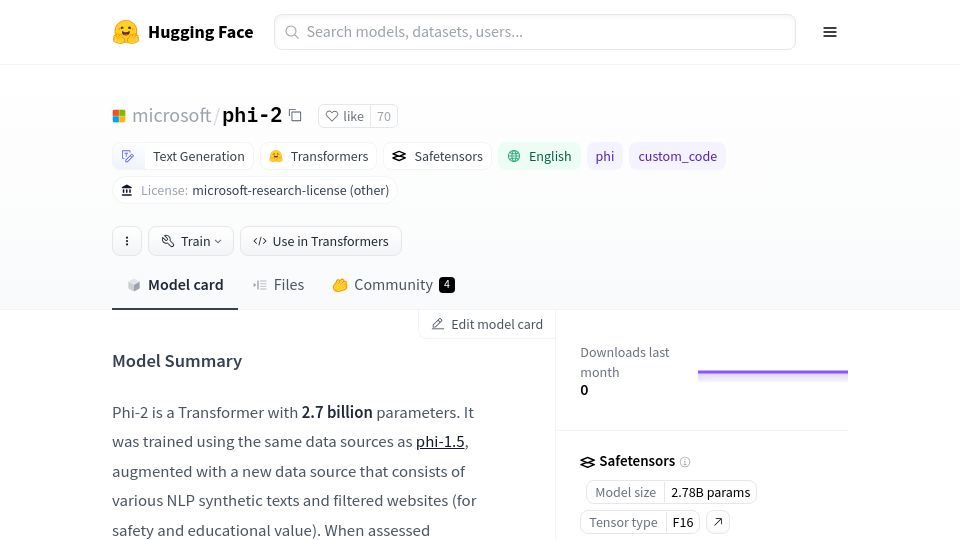Select the English language tag
The width and height of the screenshot is (960, 540).
coord(539,156)
